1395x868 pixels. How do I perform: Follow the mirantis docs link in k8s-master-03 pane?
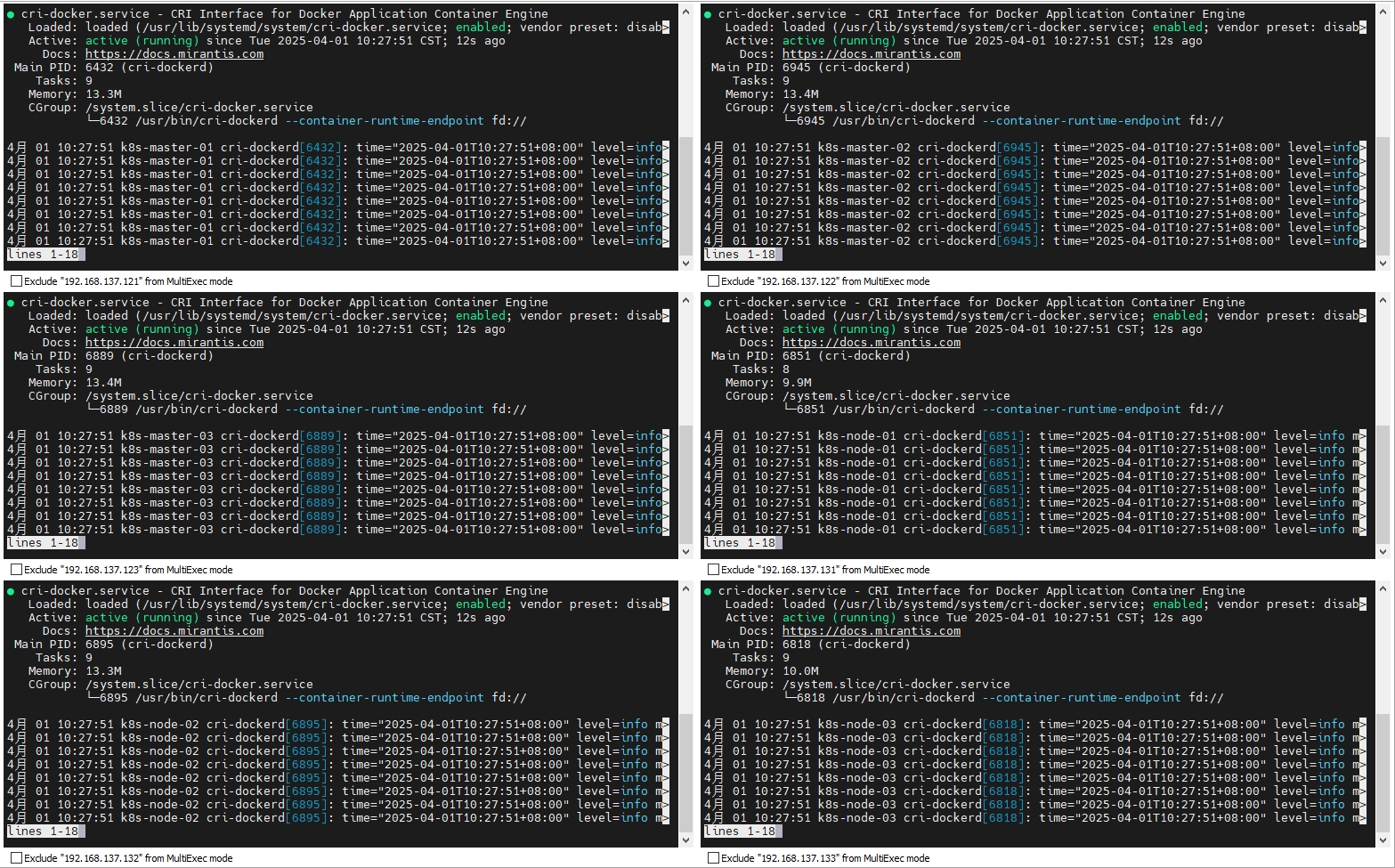tap(174, 343)
